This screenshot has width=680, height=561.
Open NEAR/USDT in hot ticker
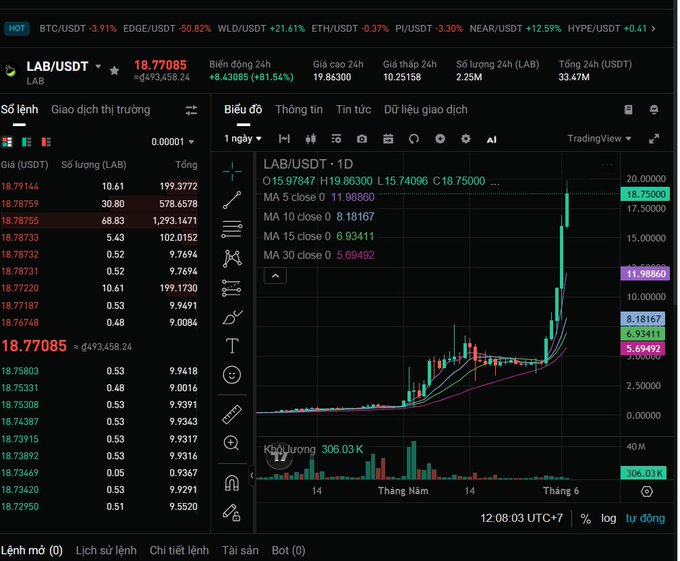coord(515,29)
